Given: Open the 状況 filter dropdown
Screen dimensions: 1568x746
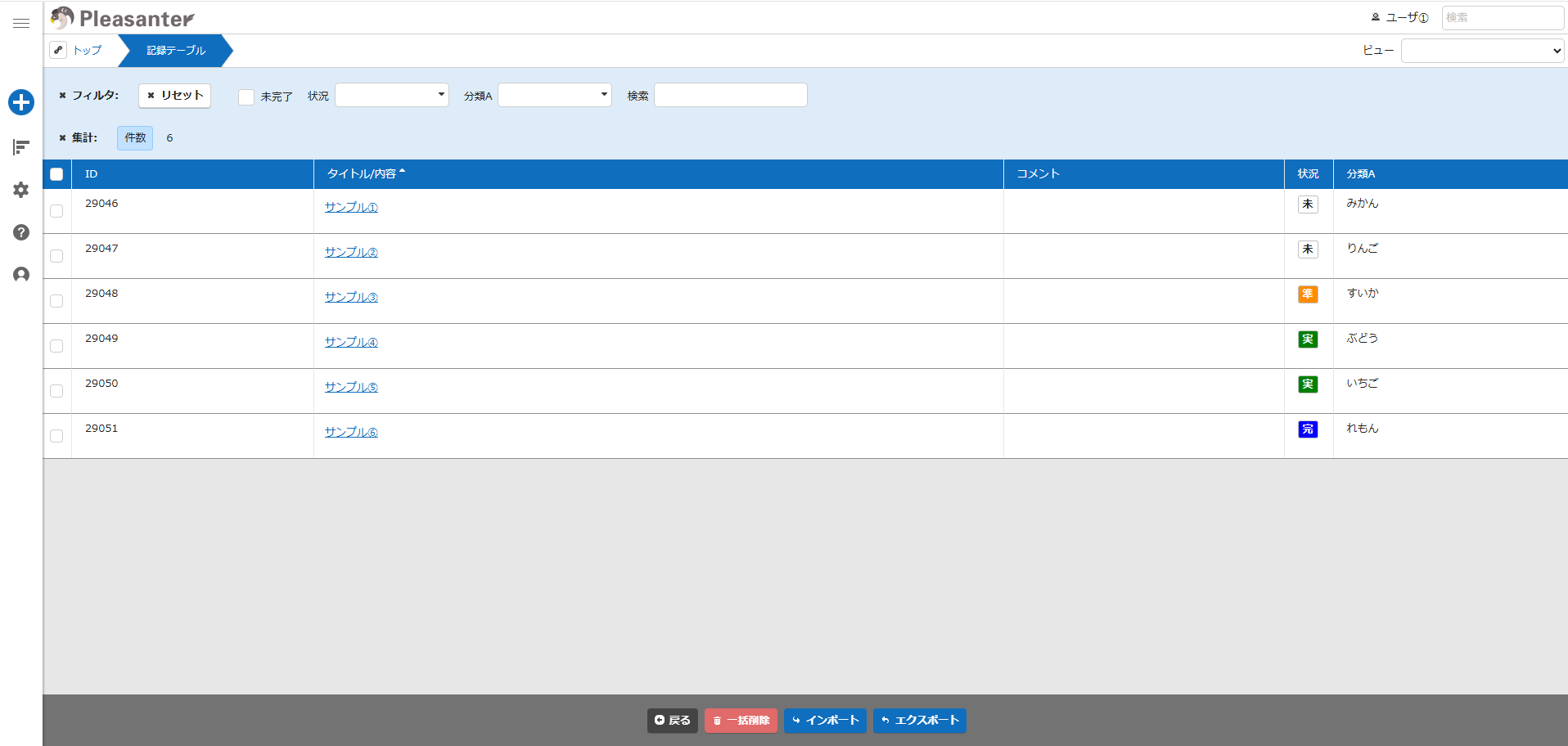Looking at the screenshot, I should point(392,95).
